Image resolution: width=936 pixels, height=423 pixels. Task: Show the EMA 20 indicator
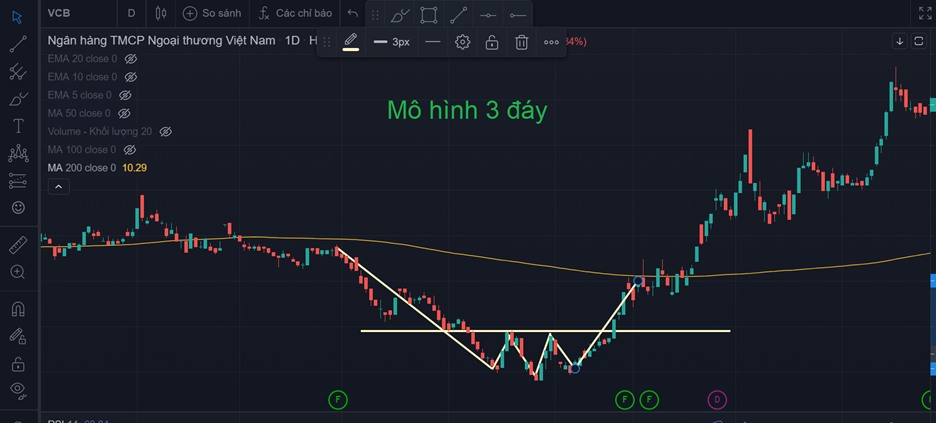click(x=131, y=58)
